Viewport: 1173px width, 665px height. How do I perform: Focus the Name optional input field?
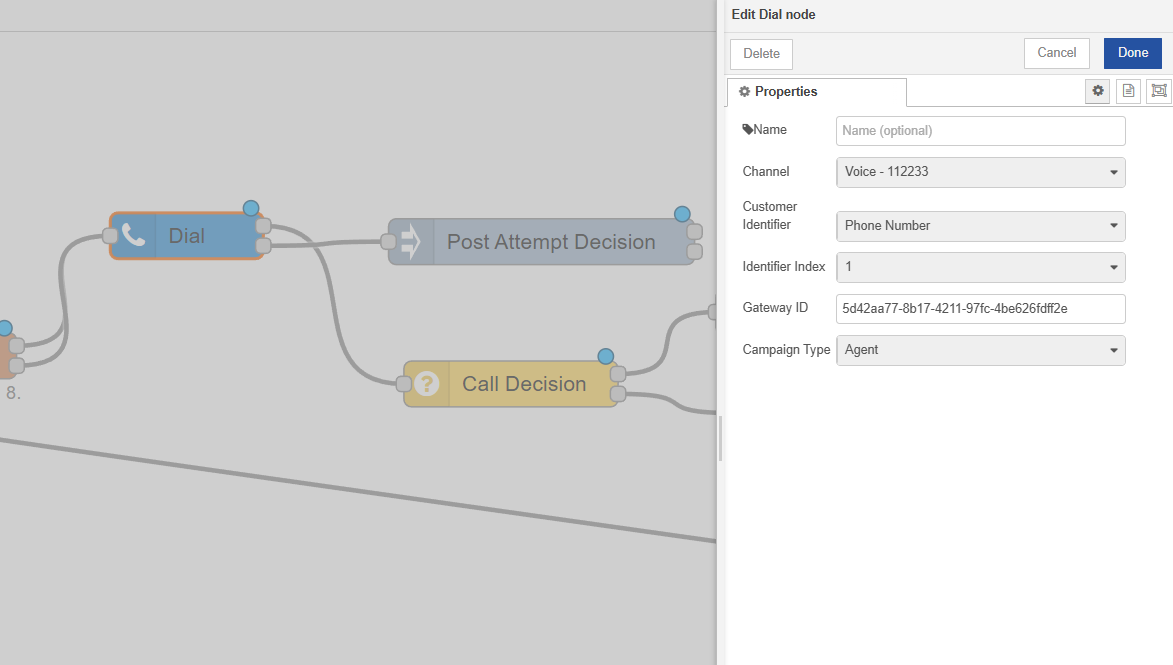980,131
